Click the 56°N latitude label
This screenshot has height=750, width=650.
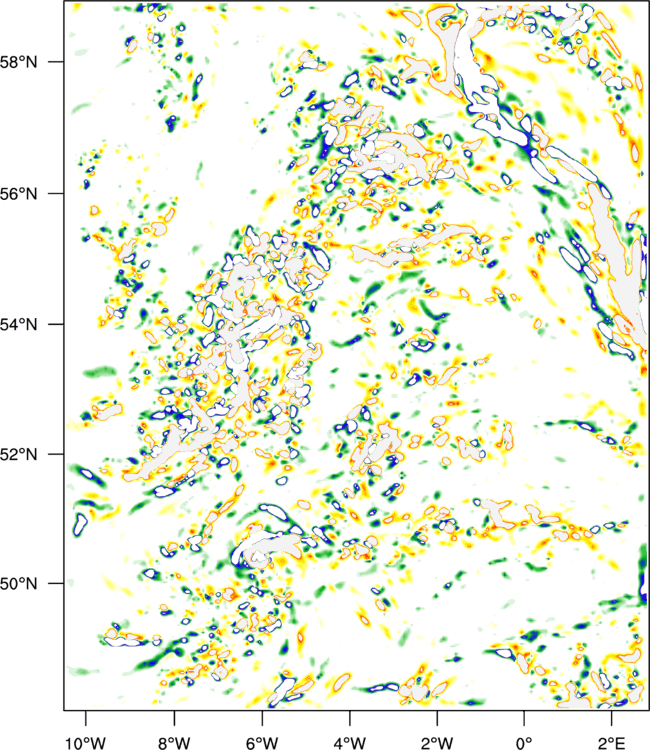[18, 194]
